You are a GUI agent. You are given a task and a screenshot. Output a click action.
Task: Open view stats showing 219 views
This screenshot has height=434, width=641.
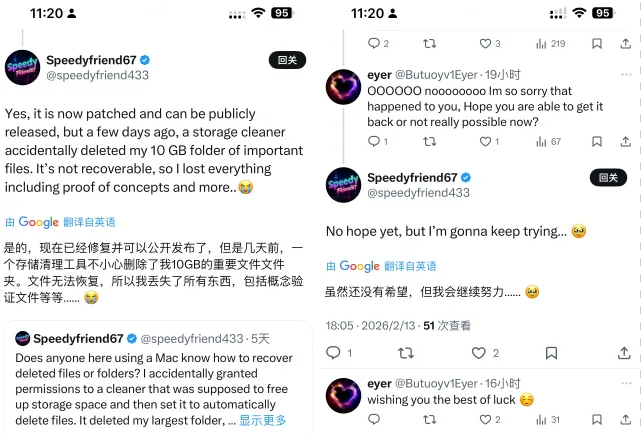[551, 44]
